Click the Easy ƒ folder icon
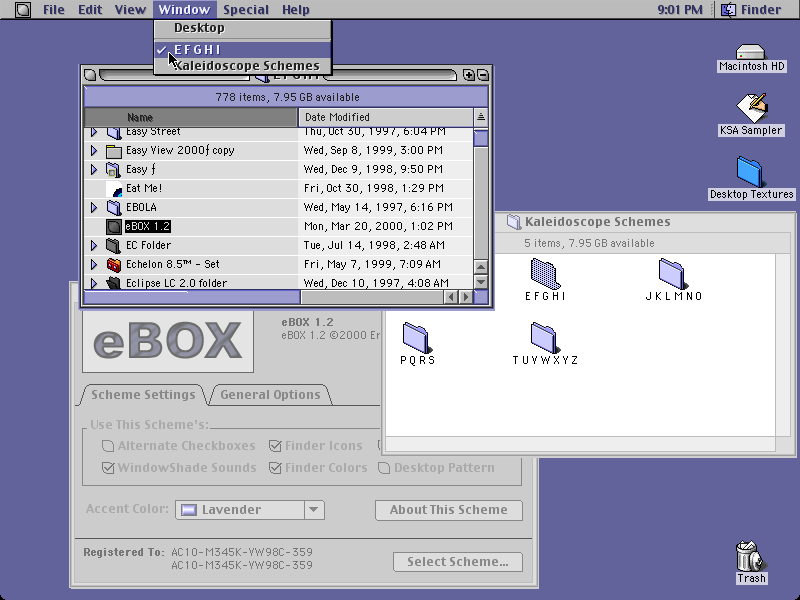800x600 pixels. (114, 169)
